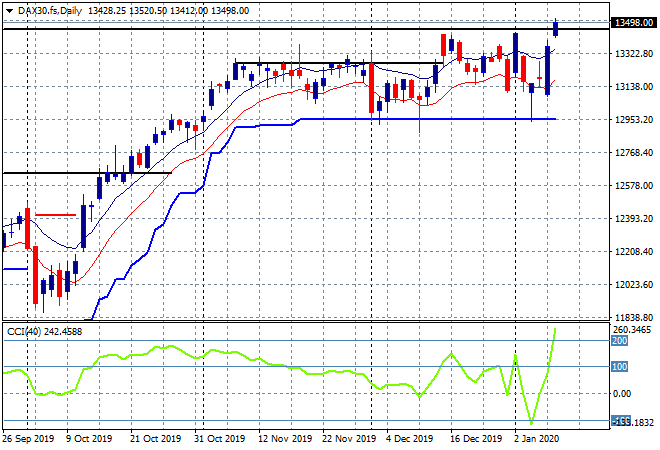Click the 31 Oct 2019 date label

tap(219, 439)
